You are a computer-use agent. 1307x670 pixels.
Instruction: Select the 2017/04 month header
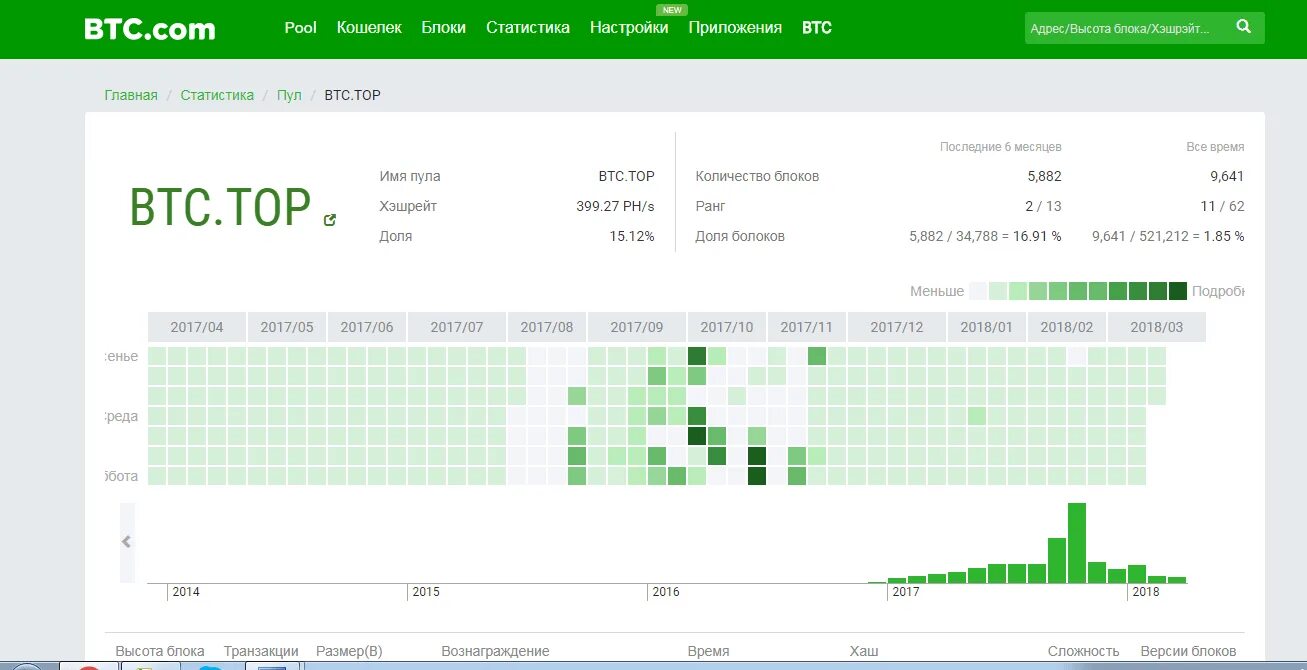pyautogui.click(x=197, y=327)
